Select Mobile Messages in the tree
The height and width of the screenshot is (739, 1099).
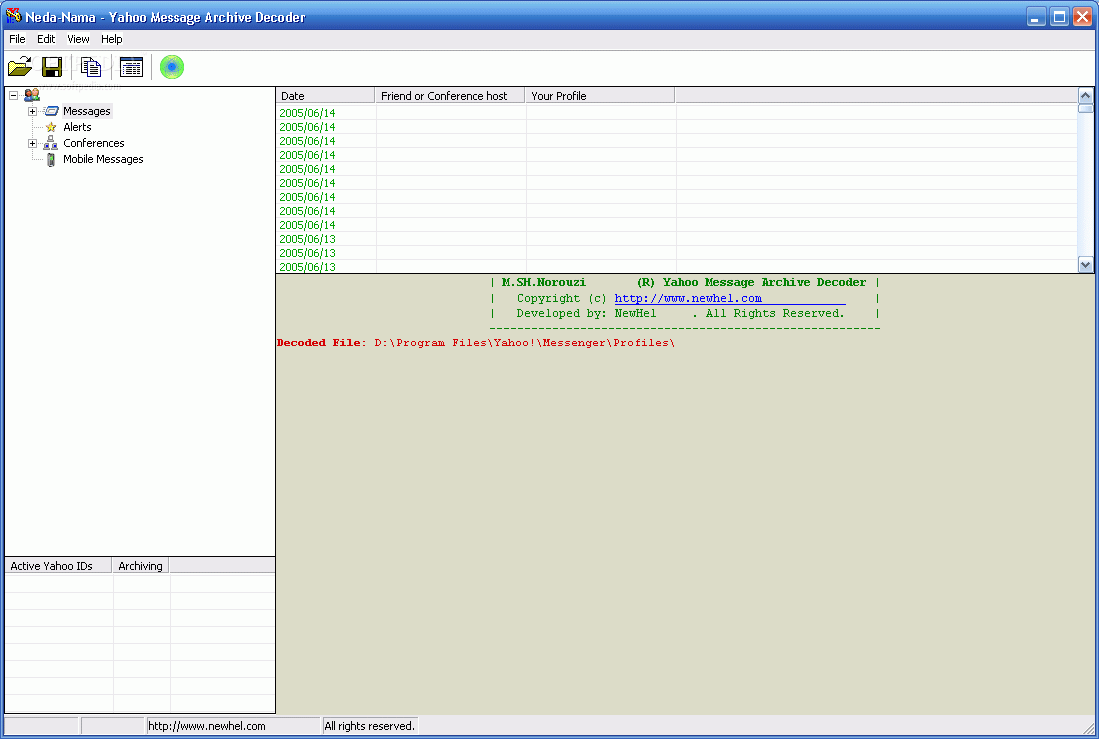103,159
